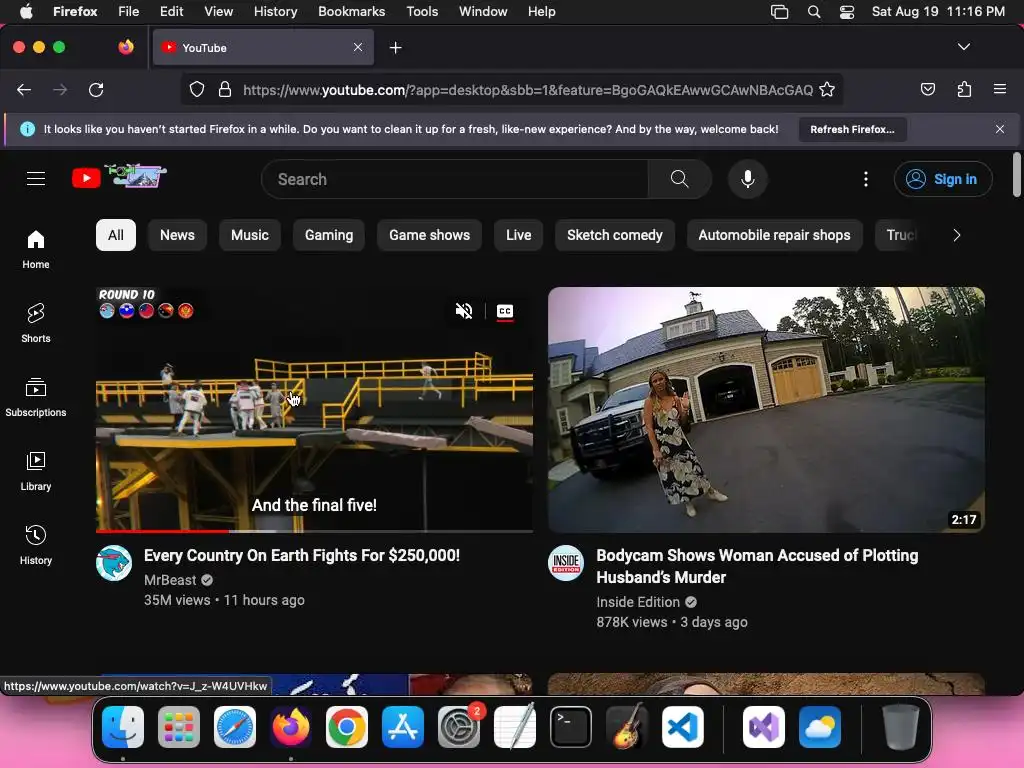Open the MrBeast video preview thumbnail

(314, 409)
